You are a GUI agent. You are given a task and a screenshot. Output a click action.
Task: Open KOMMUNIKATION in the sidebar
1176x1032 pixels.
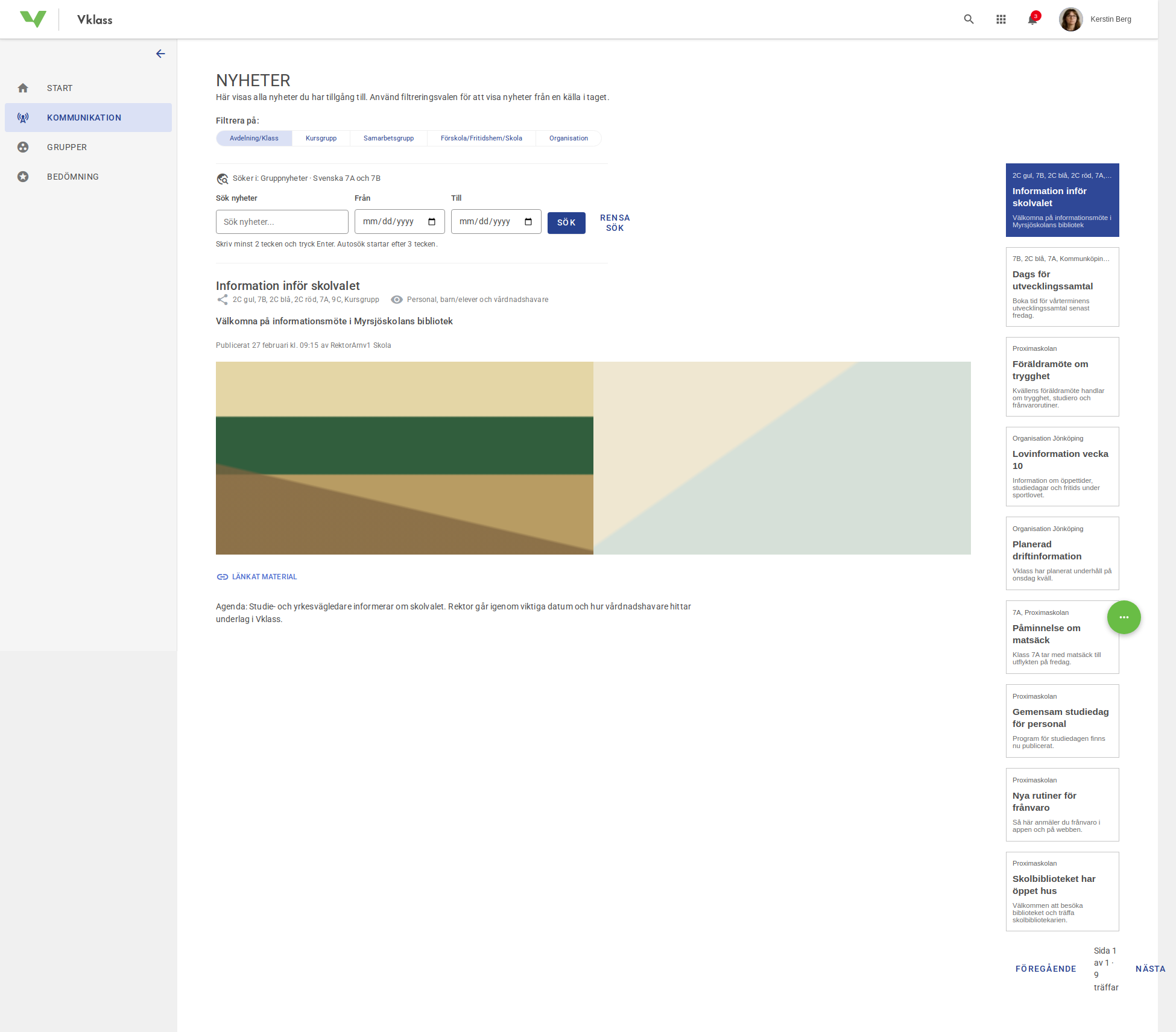(x=88, y=118)
